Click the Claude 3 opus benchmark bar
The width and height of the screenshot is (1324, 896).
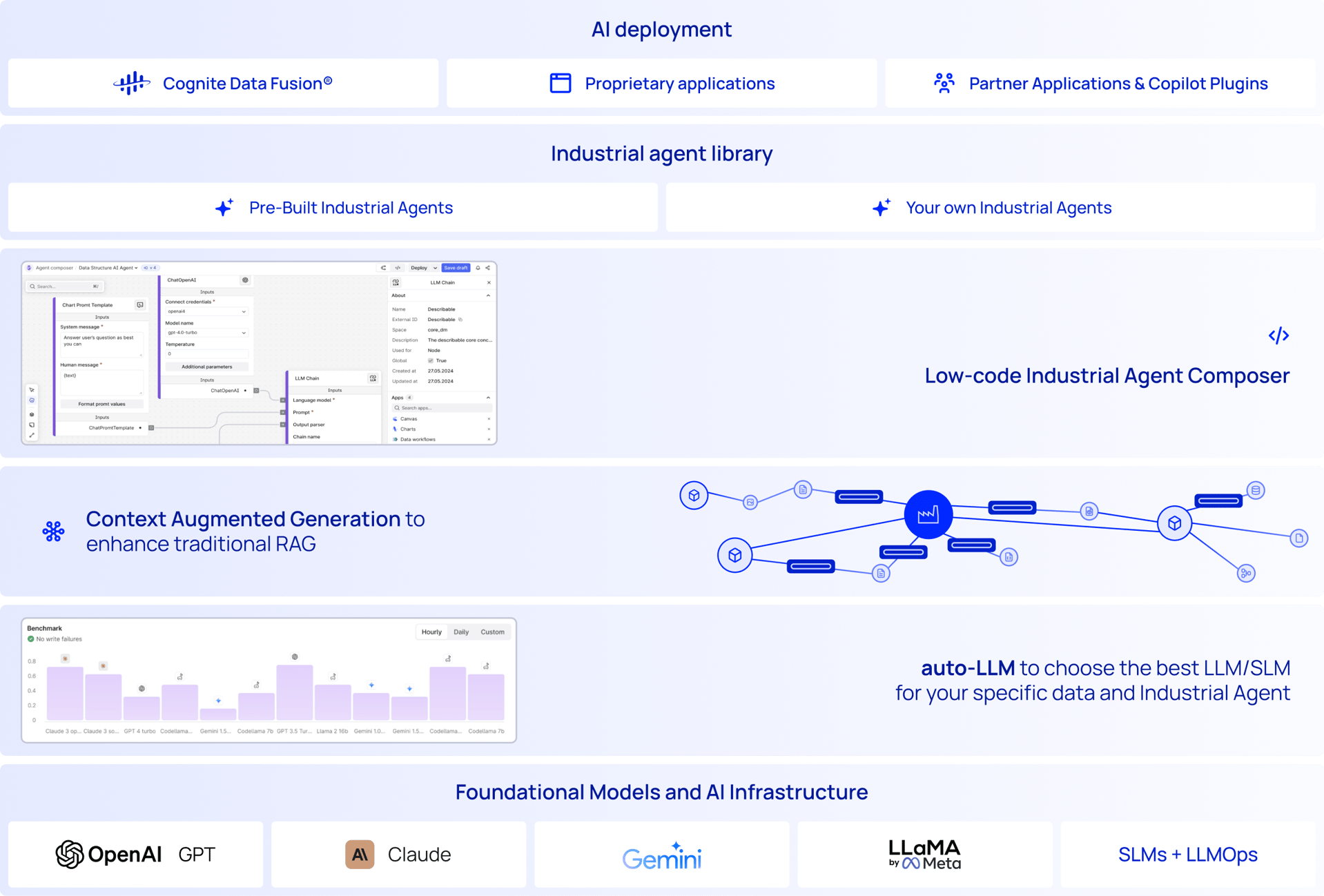coord(65,693)
